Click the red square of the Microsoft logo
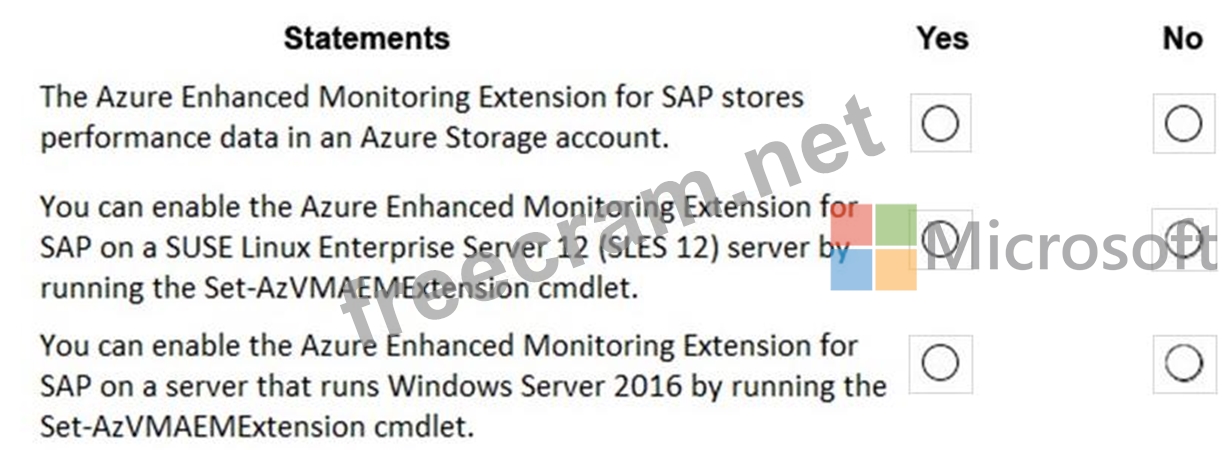 tap(851, 225)
